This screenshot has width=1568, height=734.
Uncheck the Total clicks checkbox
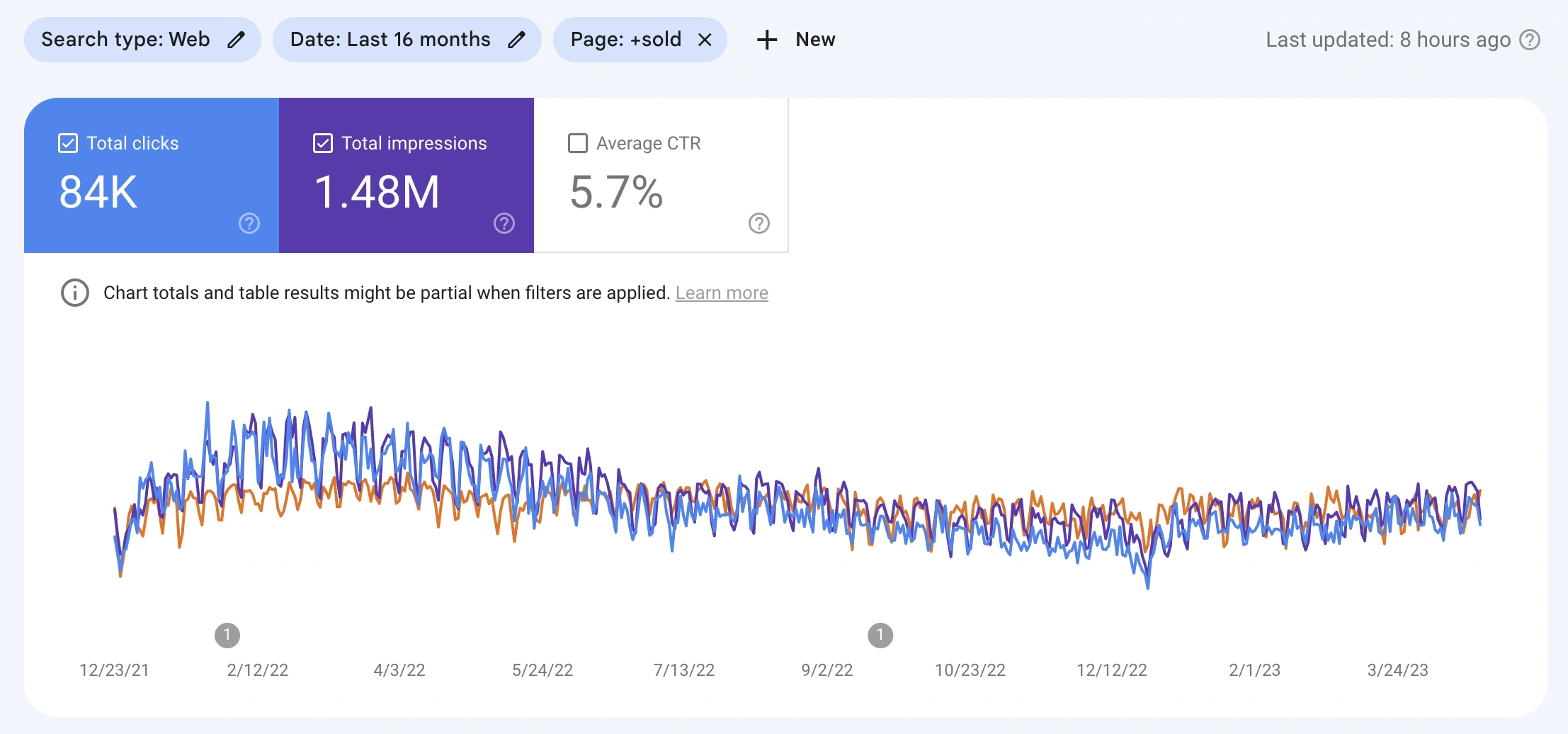[68, 143]
